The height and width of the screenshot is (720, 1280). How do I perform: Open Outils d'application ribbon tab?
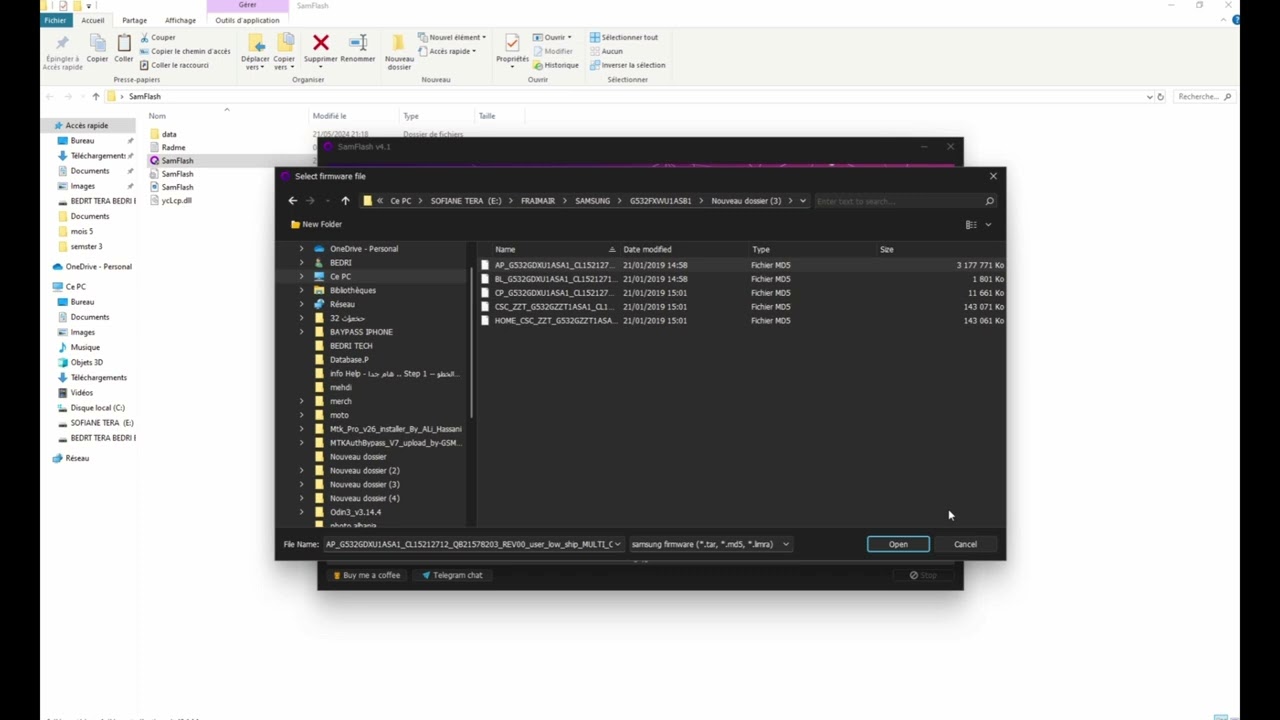click(x=247, y=20)
